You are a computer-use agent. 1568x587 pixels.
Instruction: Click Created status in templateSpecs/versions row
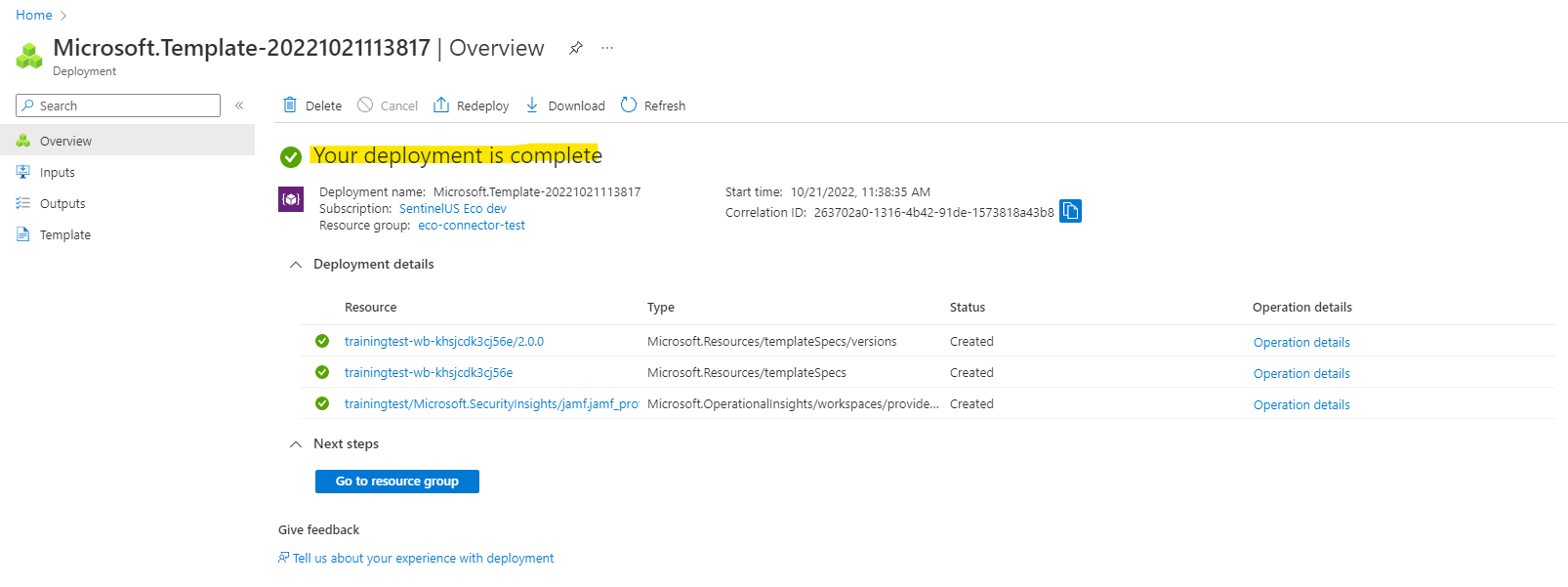point(971,341)
